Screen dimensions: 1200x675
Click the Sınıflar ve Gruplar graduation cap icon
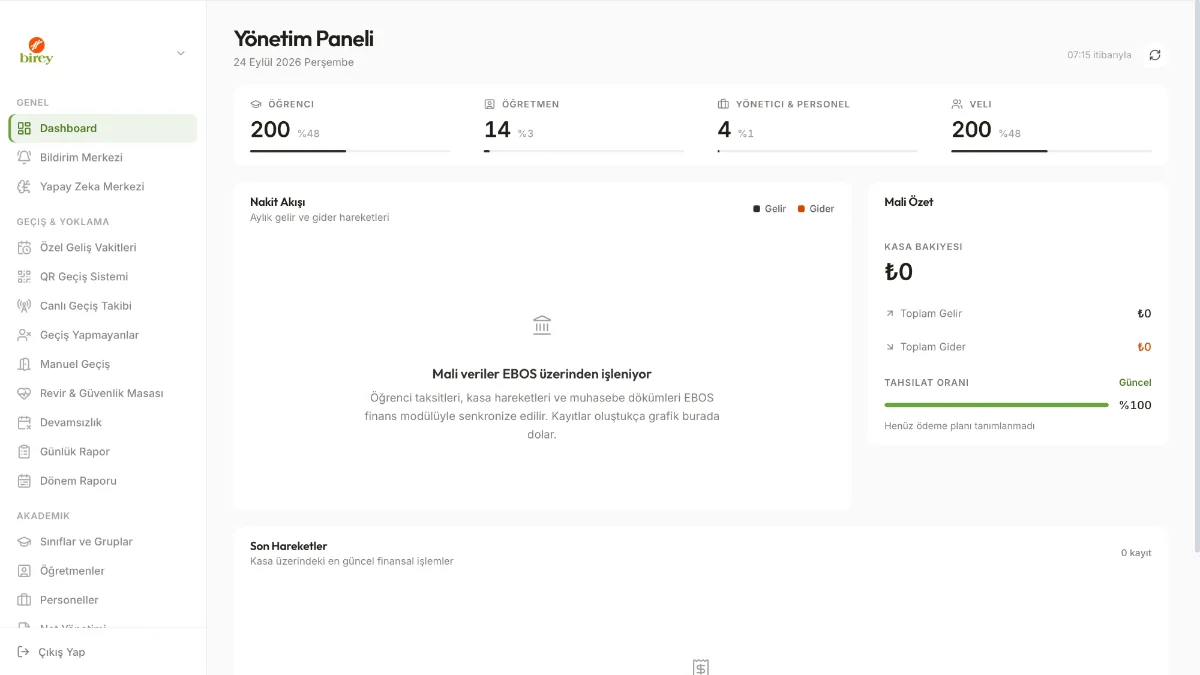coord(25,541)
